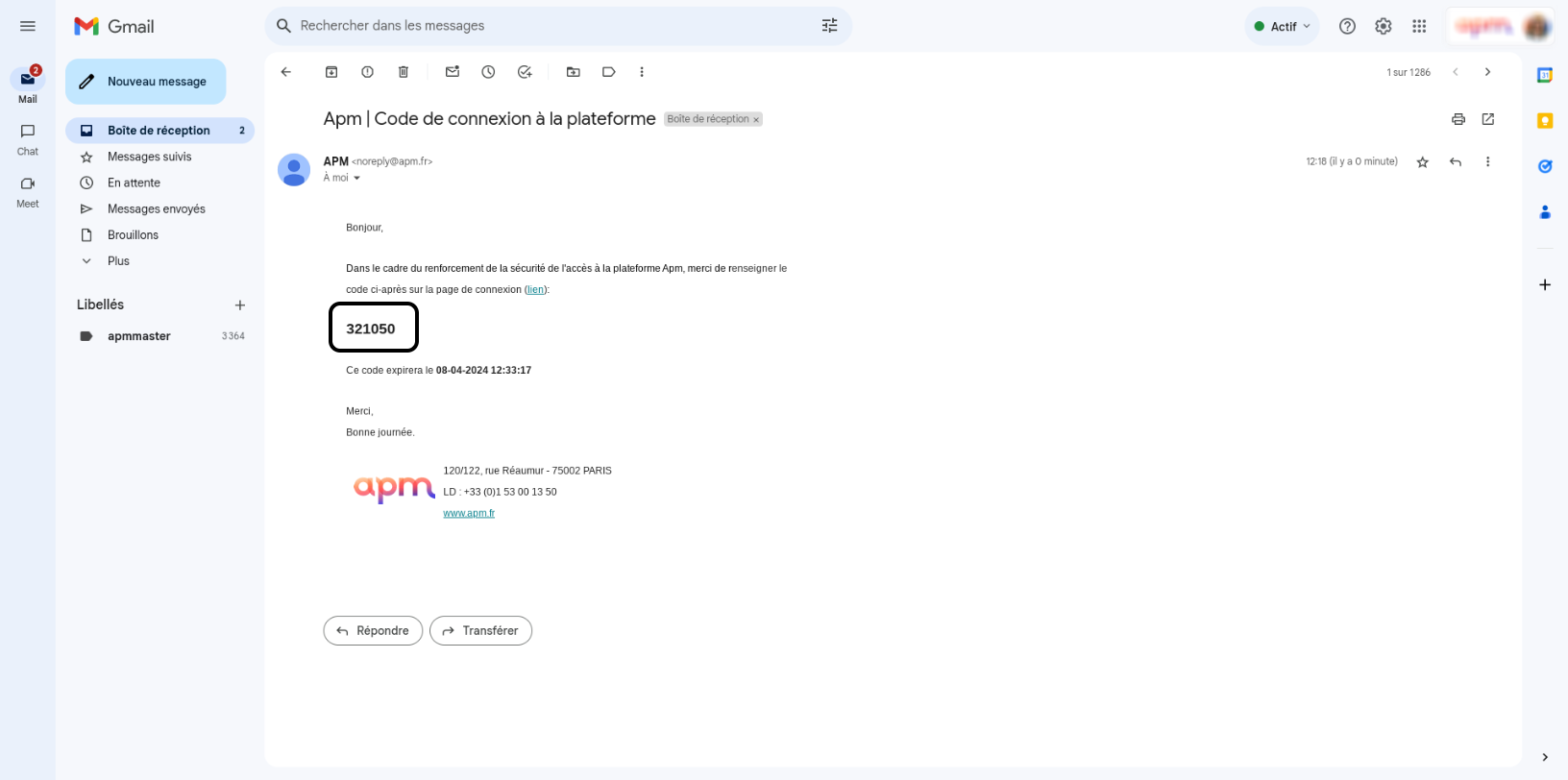
Task: Open Google Tasks side panel
Action: 1545,166
